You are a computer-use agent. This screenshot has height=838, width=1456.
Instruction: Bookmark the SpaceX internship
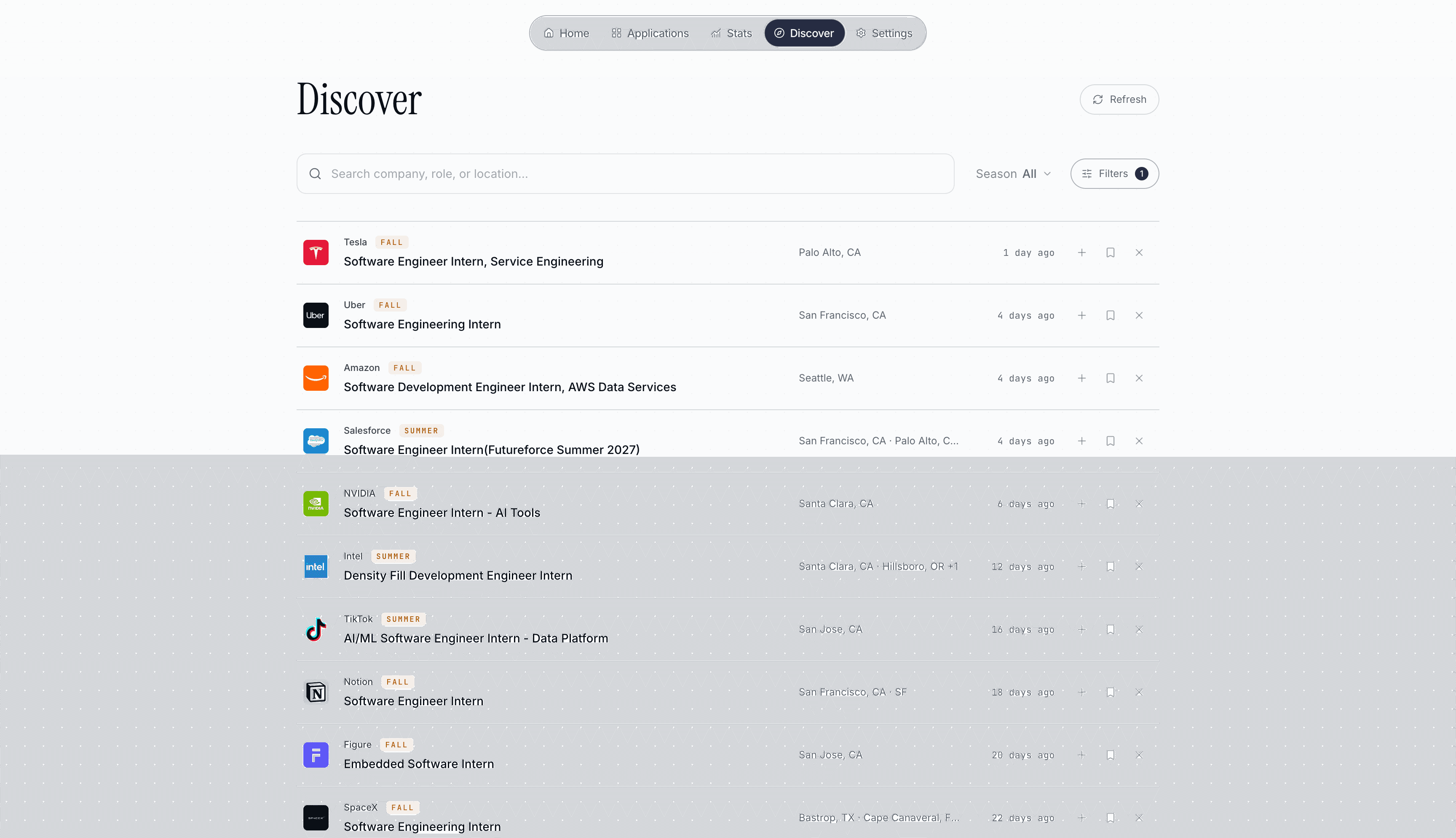1111,817
